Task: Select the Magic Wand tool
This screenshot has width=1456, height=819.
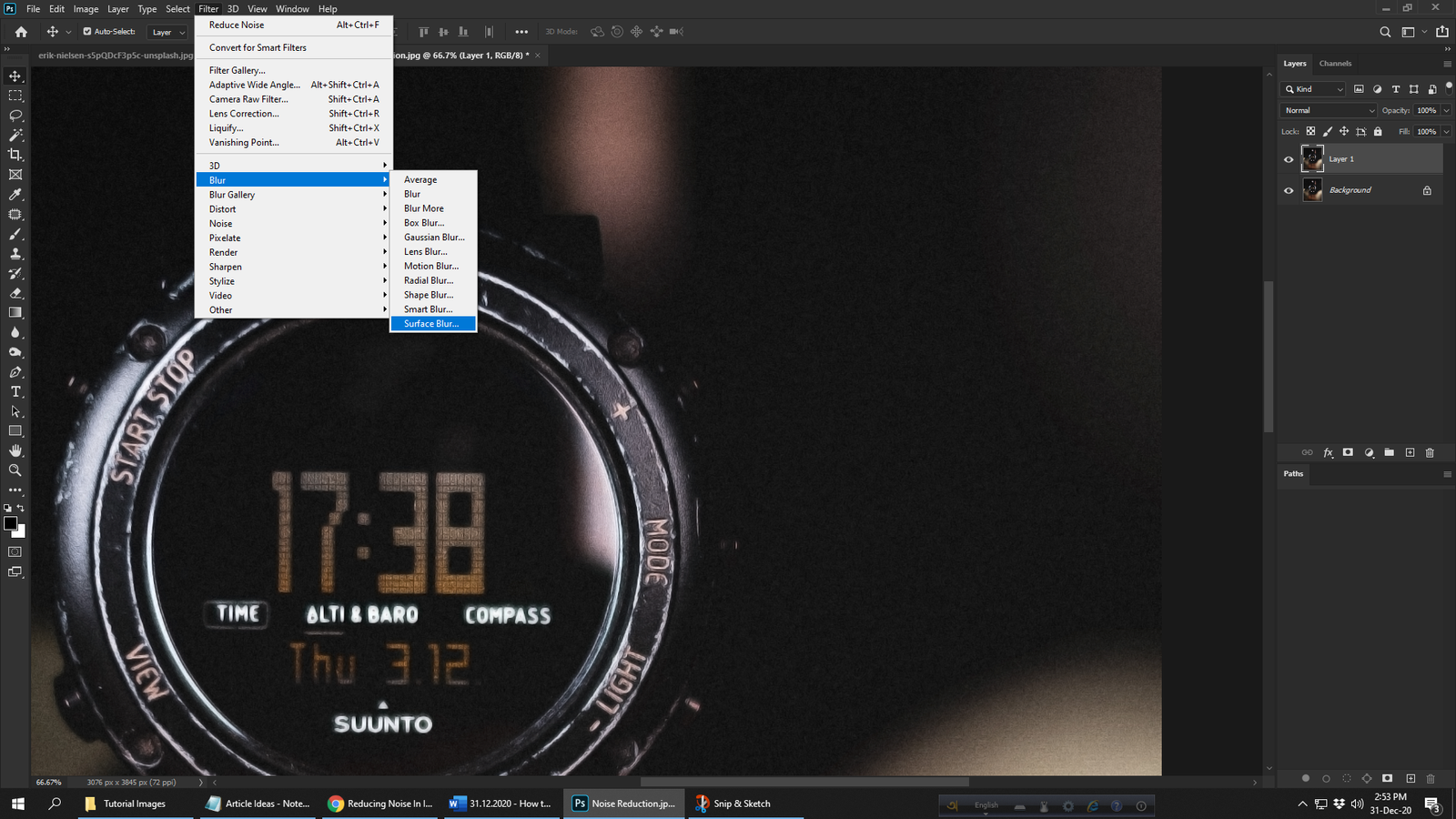Action: tap(15, 135)
